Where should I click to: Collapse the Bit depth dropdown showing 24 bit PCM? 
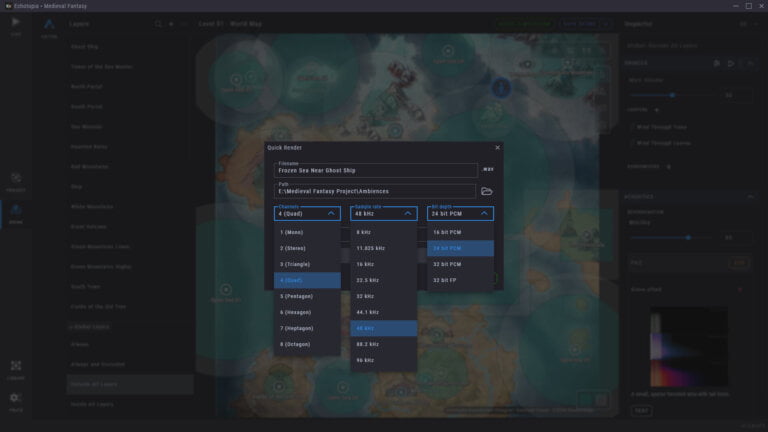pos(460,214)
